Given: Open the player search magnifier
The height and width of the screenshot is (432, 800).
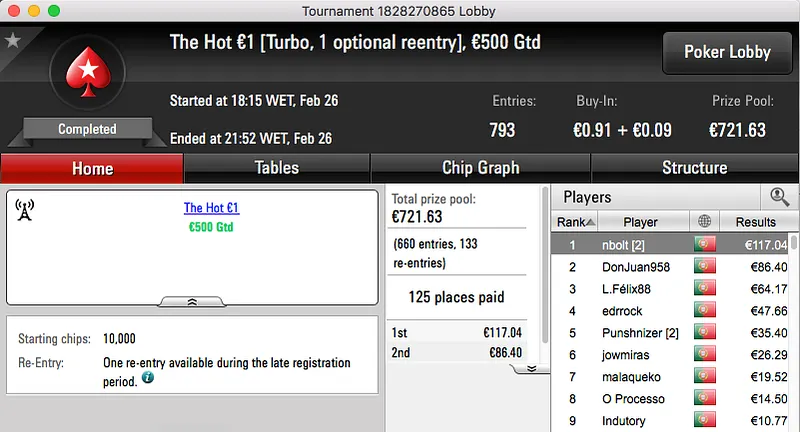Looking at the screenshot, I should [x=778, y=197].
